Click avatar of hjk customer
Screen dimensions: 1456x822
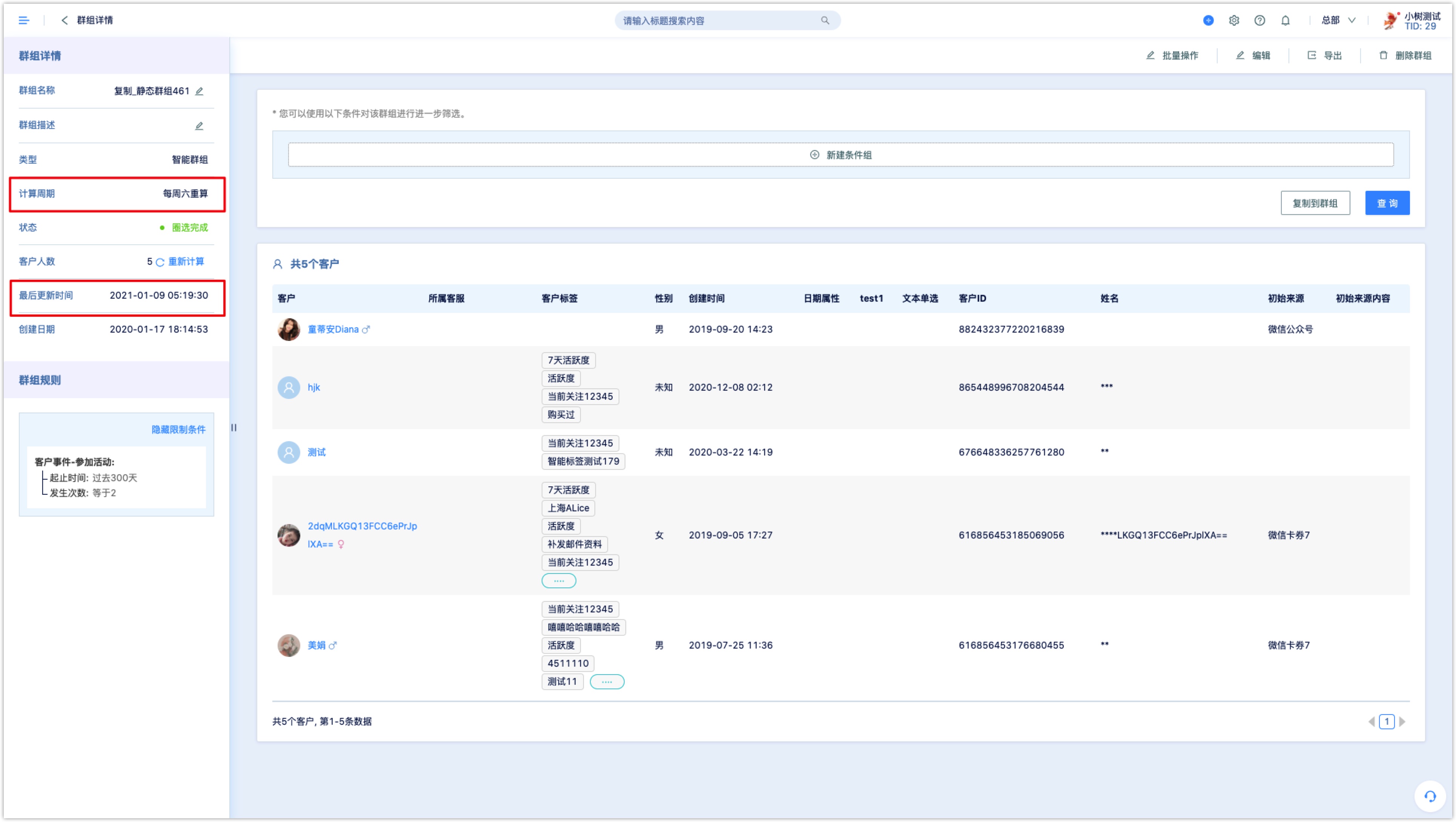click(x=288, y=388)
